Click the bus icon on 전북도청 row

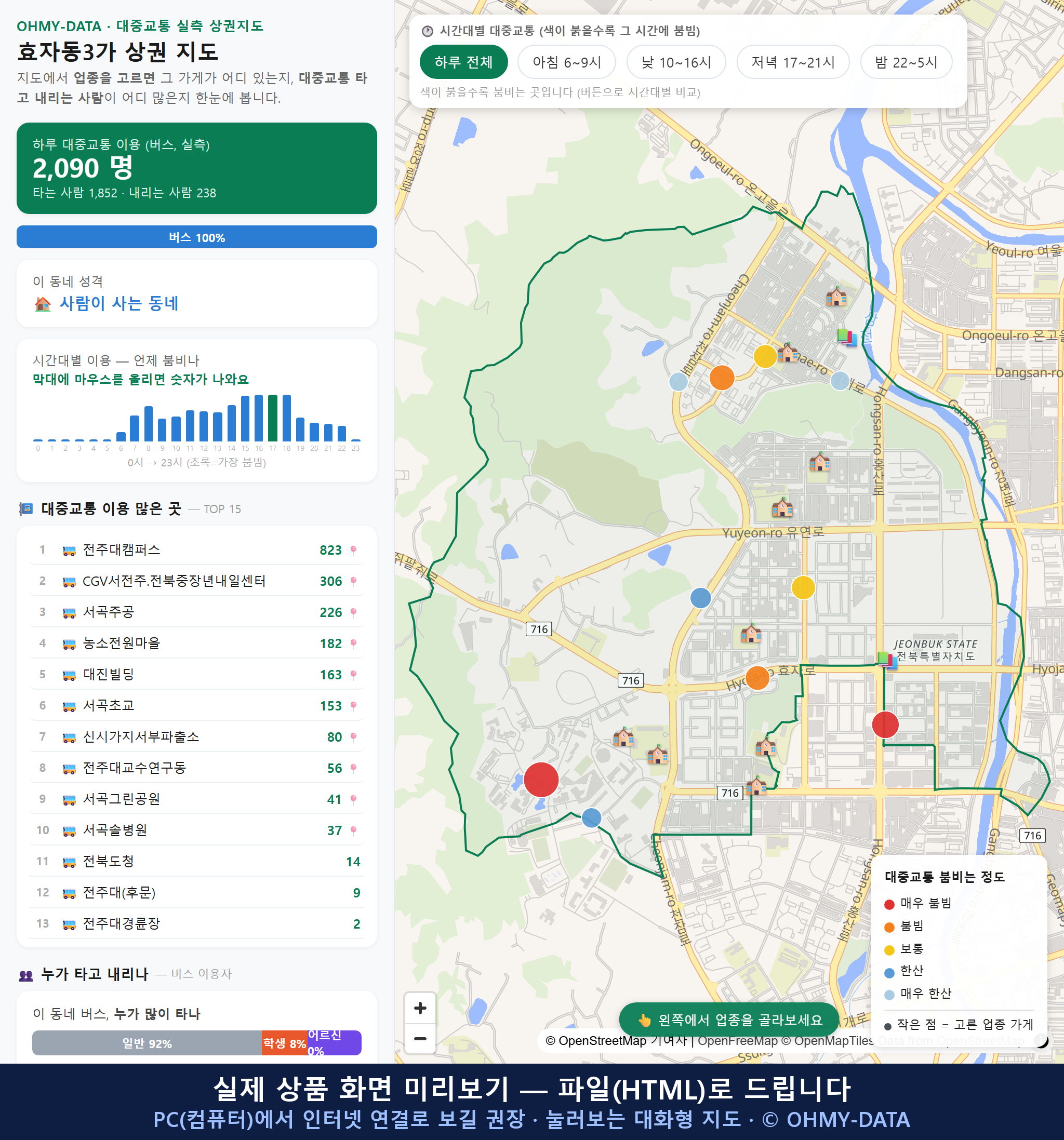[69, 863]
